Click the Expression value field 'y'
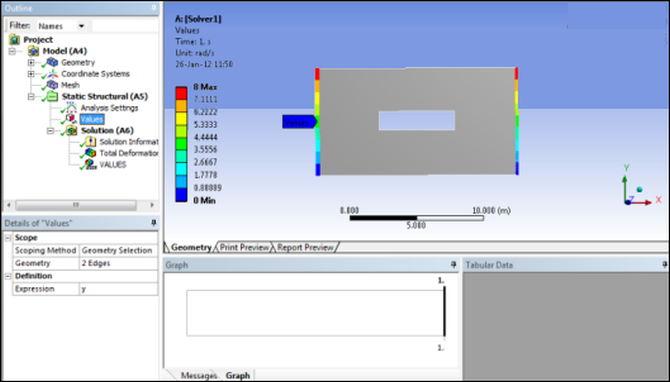Screen dimensions: 670x382 pos(118,289)
